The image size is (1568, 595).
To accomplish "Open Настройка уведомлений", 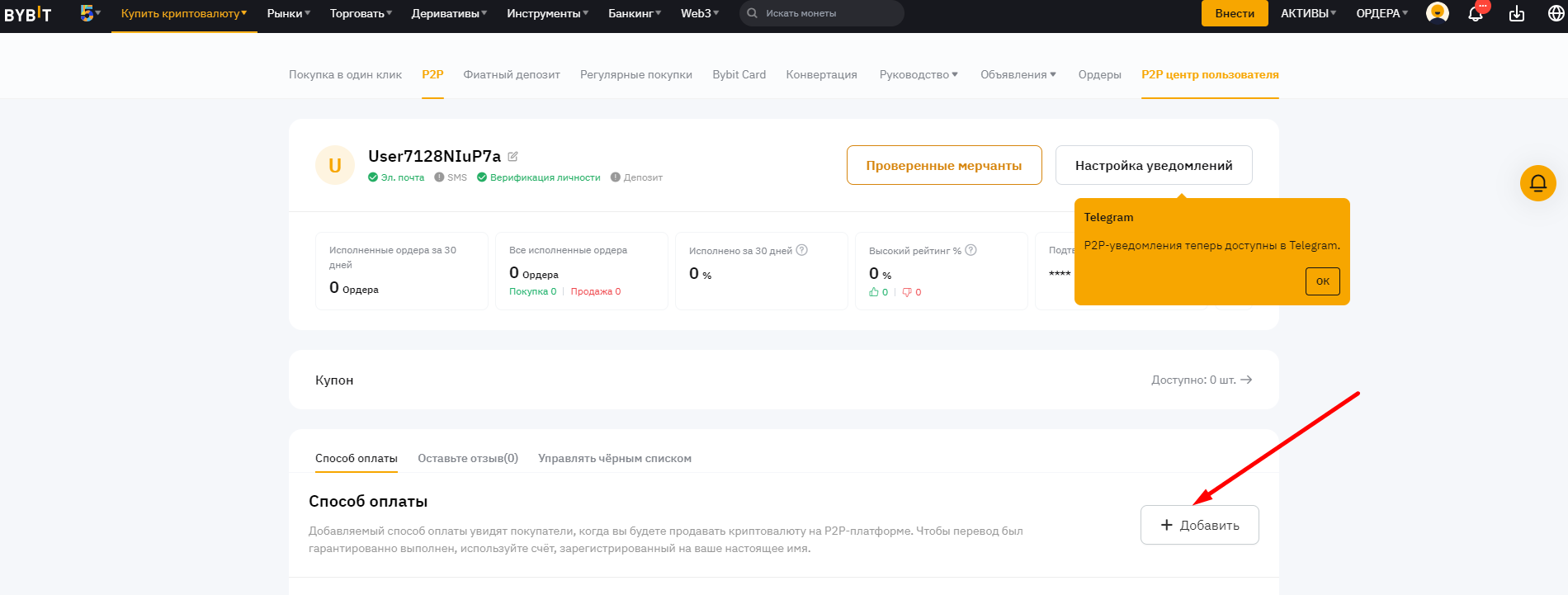I will 1154,165.
